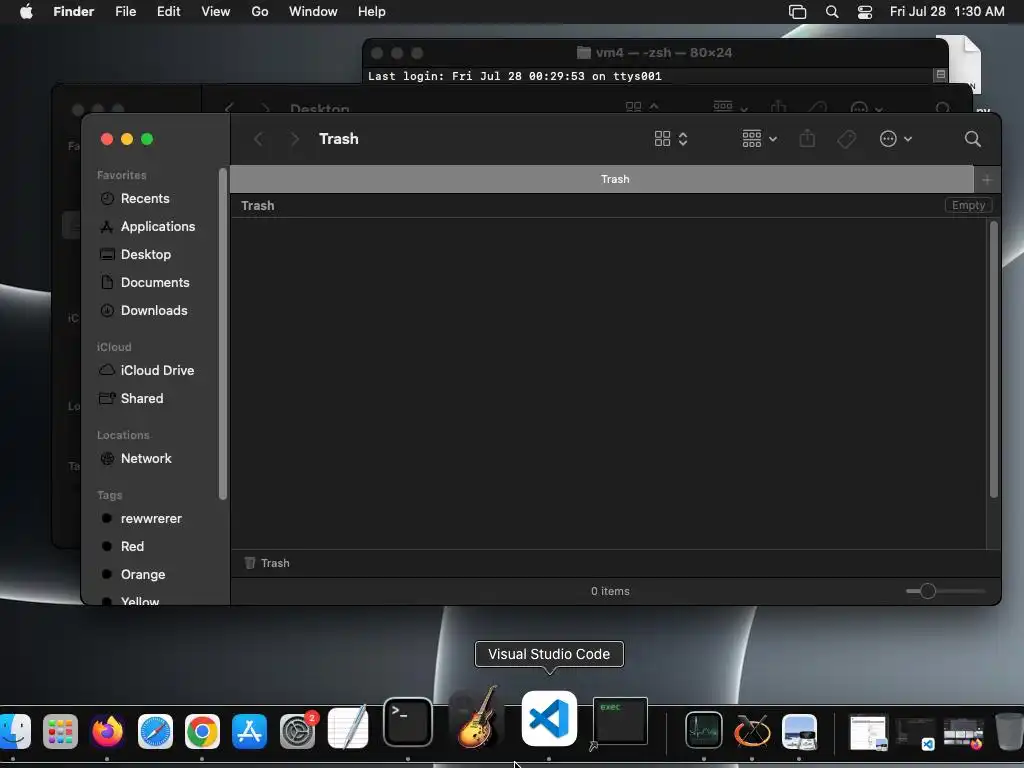
Task: Launch GarageBand from the Dock
Action: (477, 718)
